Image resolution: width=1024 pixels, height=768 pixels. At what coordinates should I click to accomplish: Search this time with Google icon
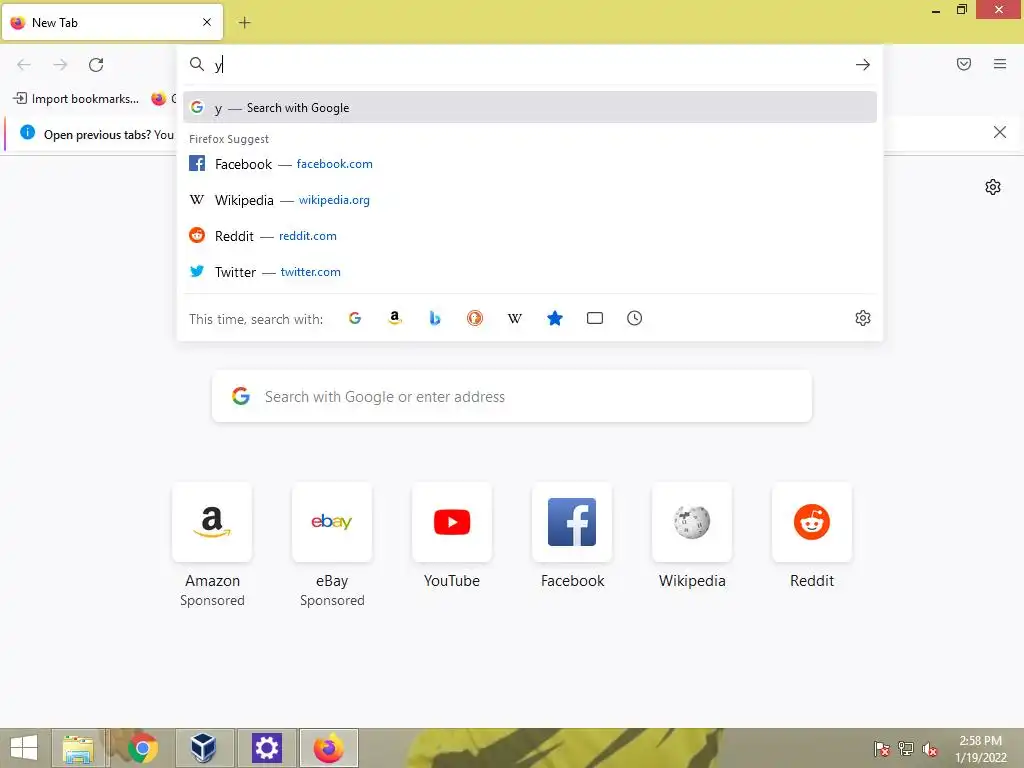tap(355, 318)
